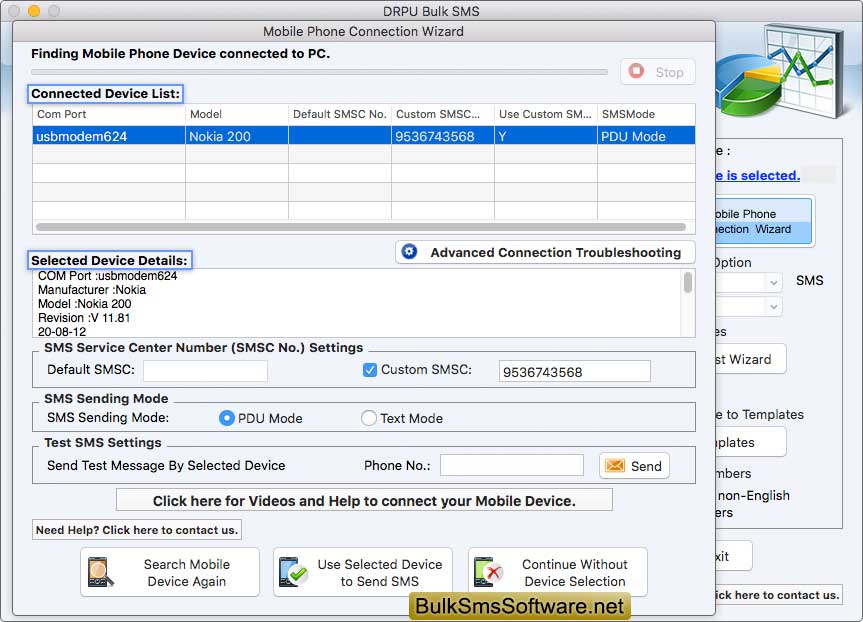Open the lower dropdown in background window
Screen dimensions: 863x622
[773, 306]
